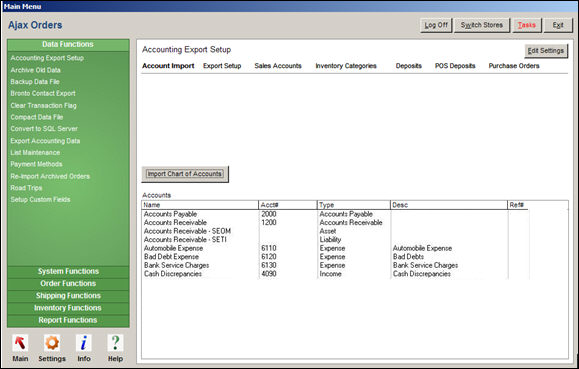The height and width of the screenshot is (369, 579).
Task: Click Import Chart of Accounts button
Action: 185,174
